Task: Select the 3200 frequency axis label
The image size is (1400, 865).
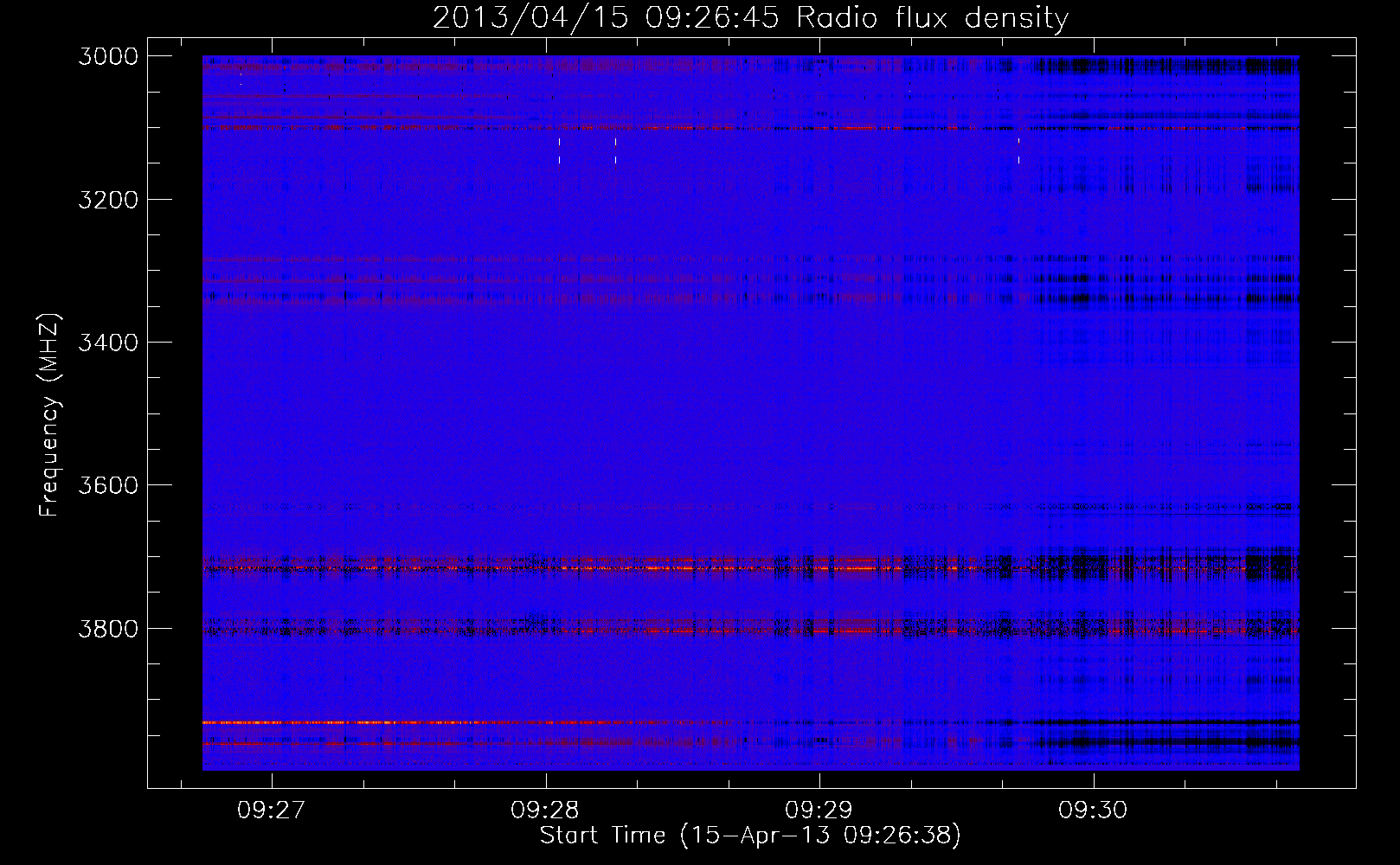Action: (x=107, y=200)
